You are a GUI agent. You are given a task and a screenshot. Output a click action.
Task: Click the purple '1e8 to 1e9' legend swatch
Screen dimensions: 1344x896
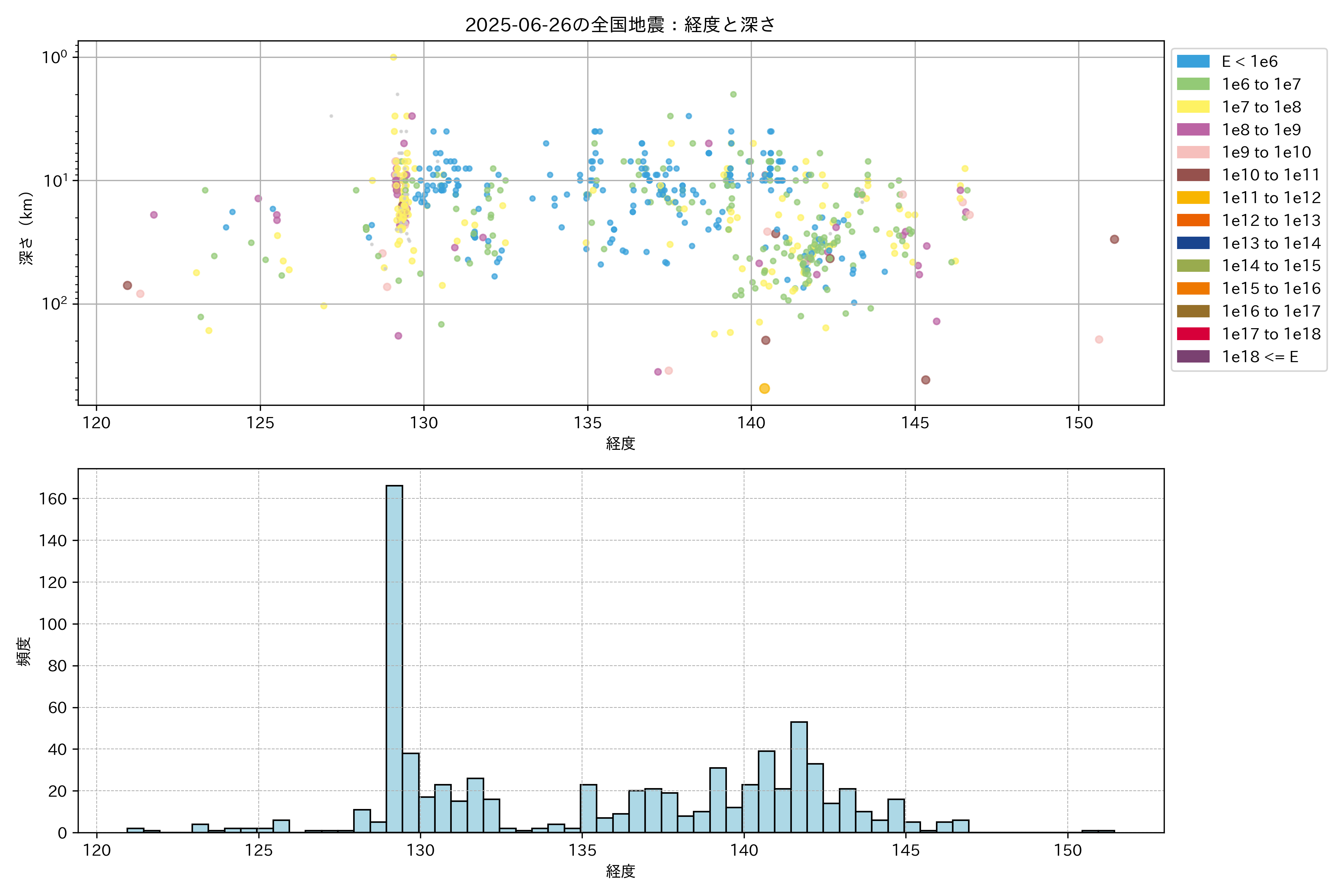click(x=1192, y=130)
